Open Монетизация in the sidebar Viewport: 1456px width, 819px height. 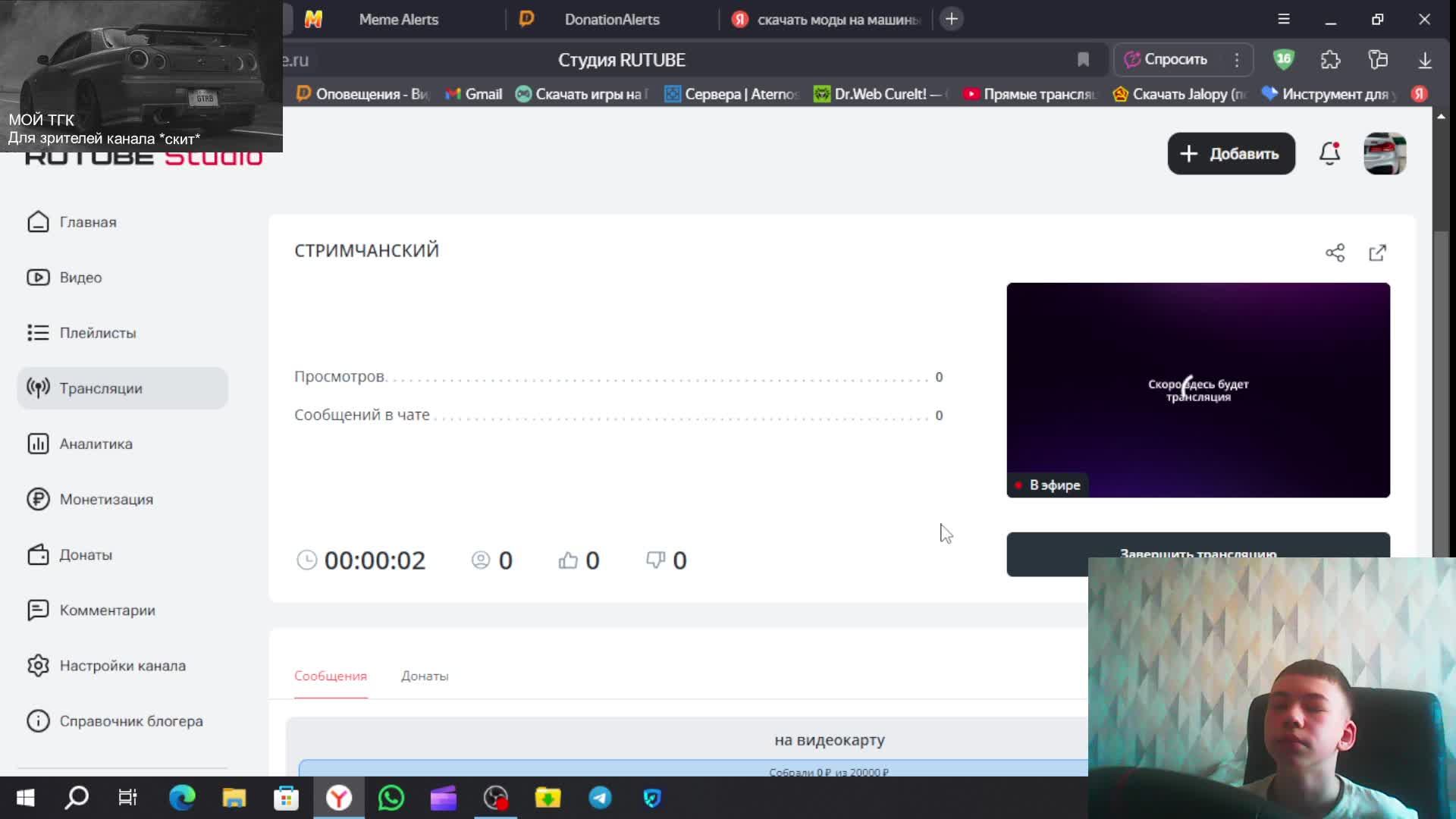[106, 499]
